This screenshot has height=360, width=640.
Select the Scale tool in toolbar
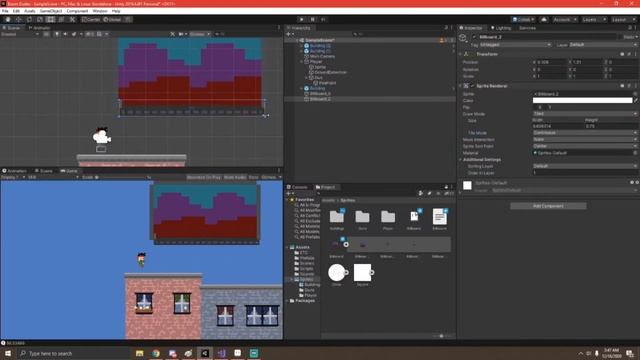click(x=40, y=19)
